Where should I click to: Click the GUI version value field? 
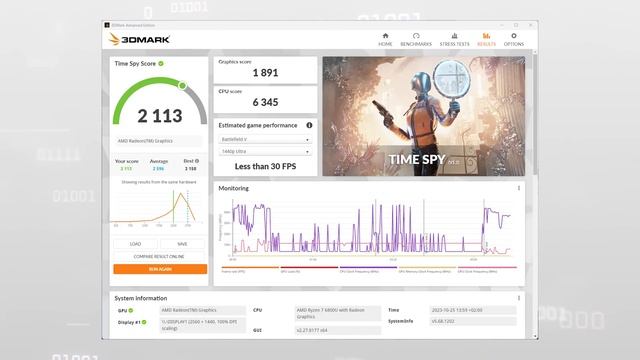click(x=338, y=330)
